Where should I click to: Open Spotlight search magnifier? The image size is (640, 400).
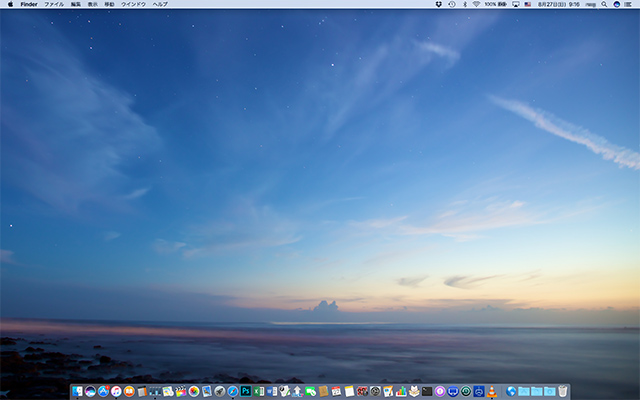[x=604, y=4]
